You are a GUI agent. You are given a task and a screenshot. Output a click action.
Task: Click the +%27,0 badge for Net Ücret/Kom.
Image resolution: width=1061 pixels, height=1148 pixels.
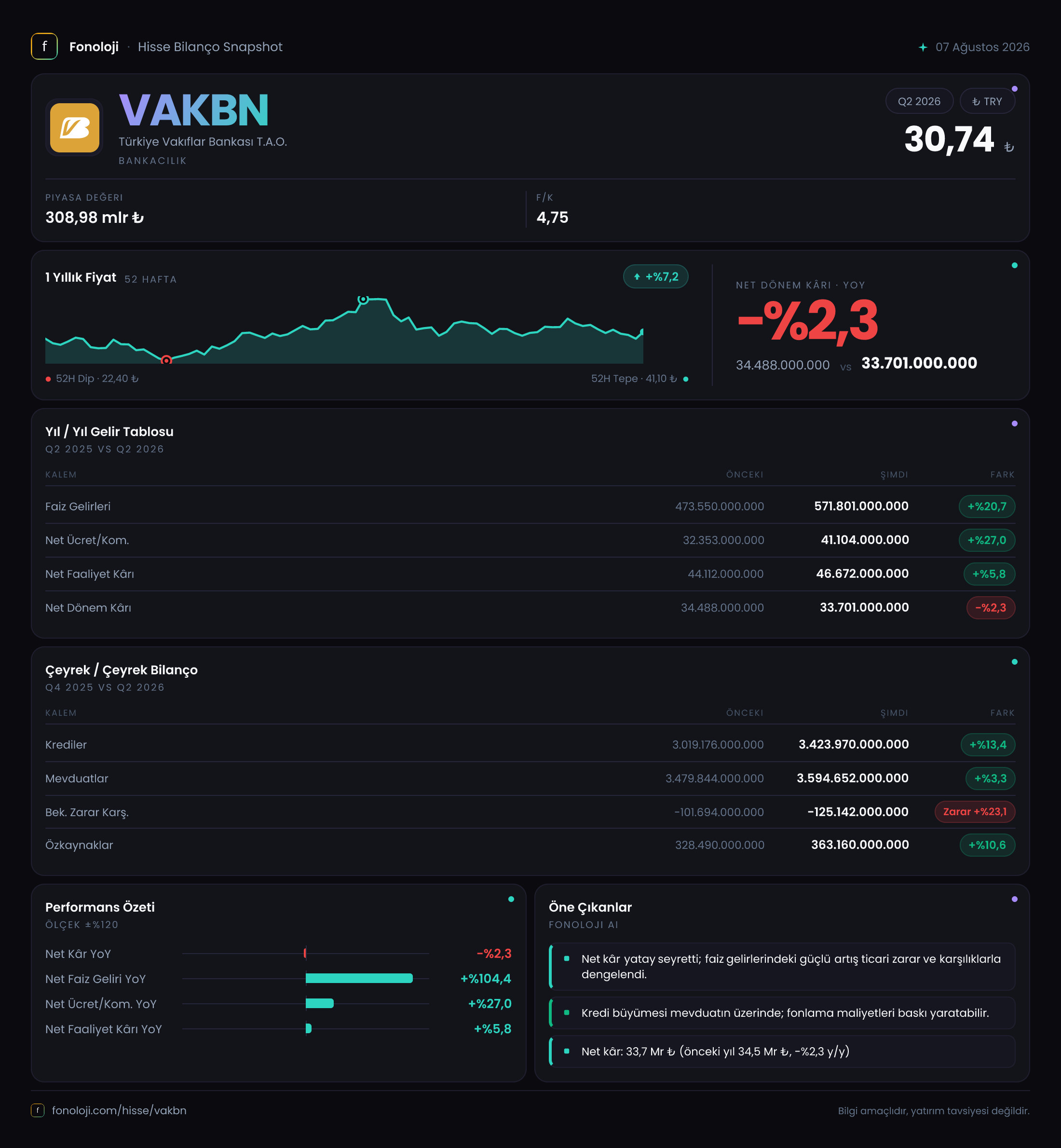coord(986,540)
